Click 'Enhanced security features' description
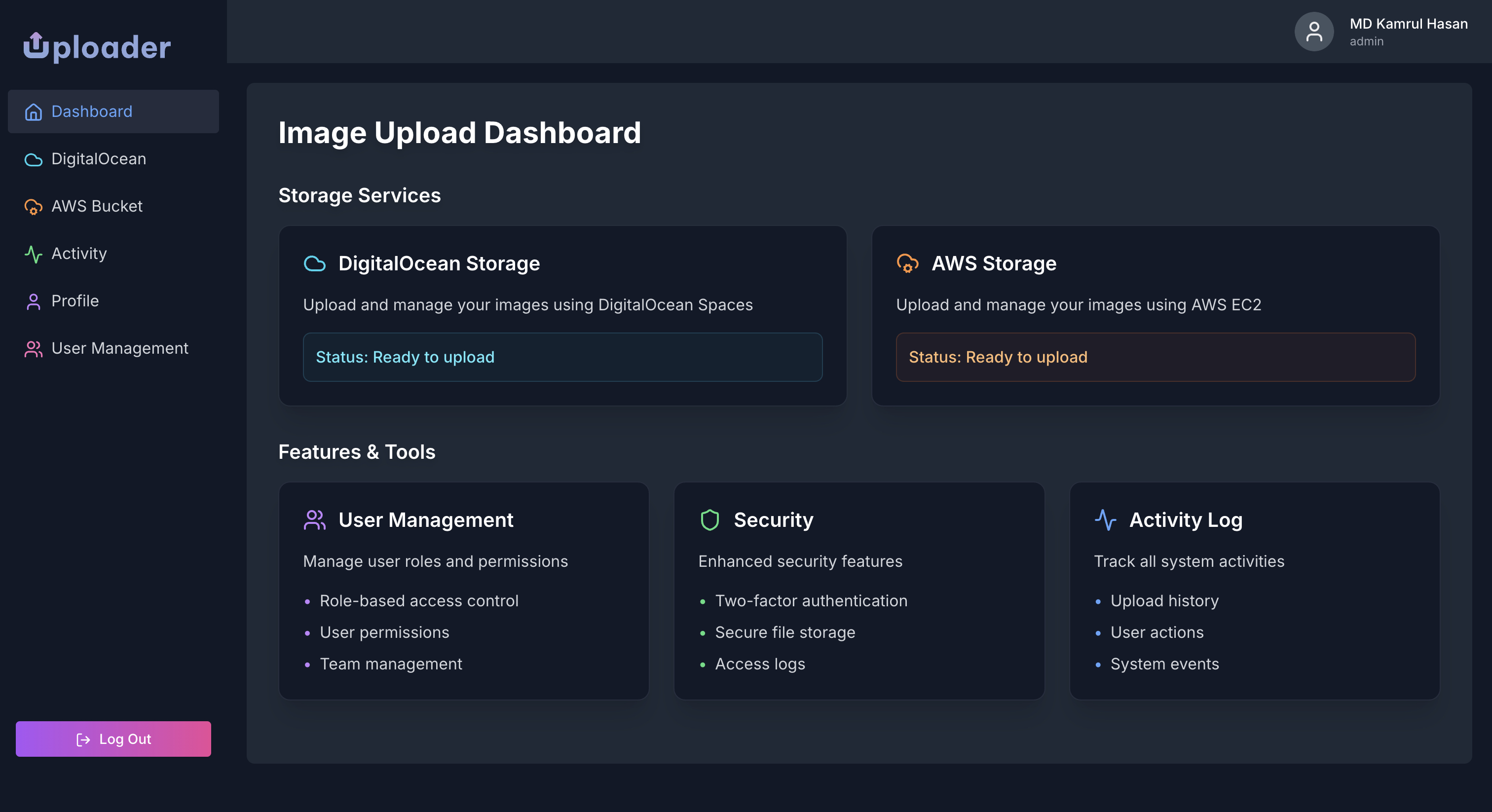The width and height of the screenshot is (1492, 812). pyautogui.click(x=800, y=562)
